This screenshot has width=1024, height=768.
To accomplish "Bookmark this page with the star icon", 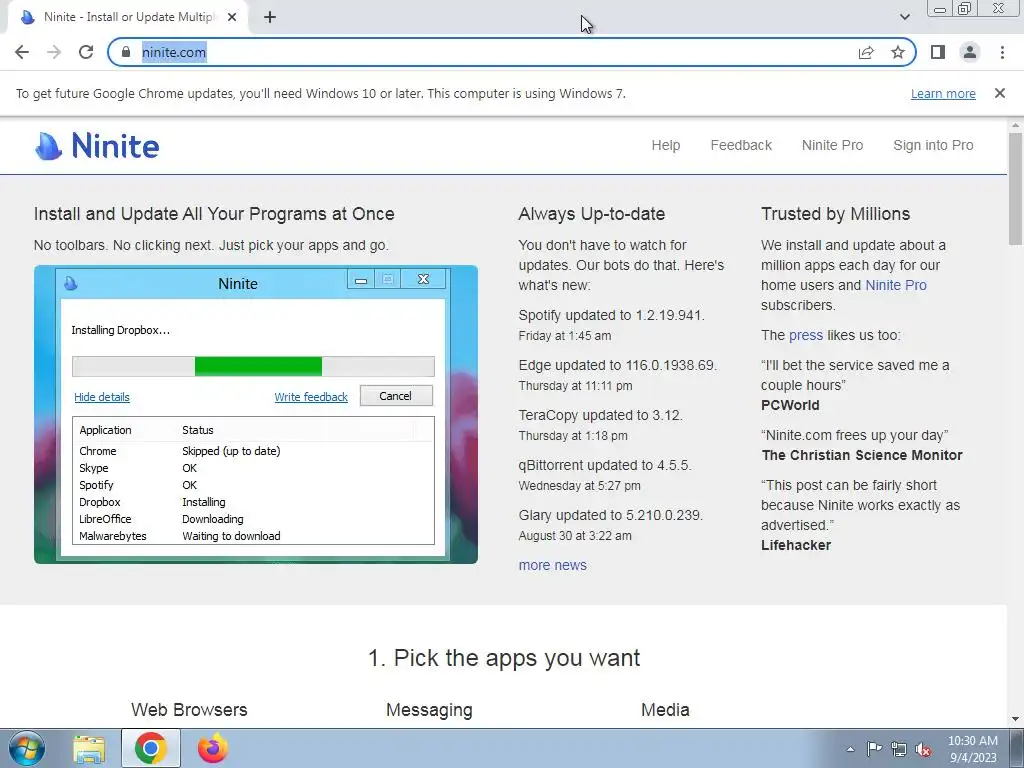I will tap(898, 52).
